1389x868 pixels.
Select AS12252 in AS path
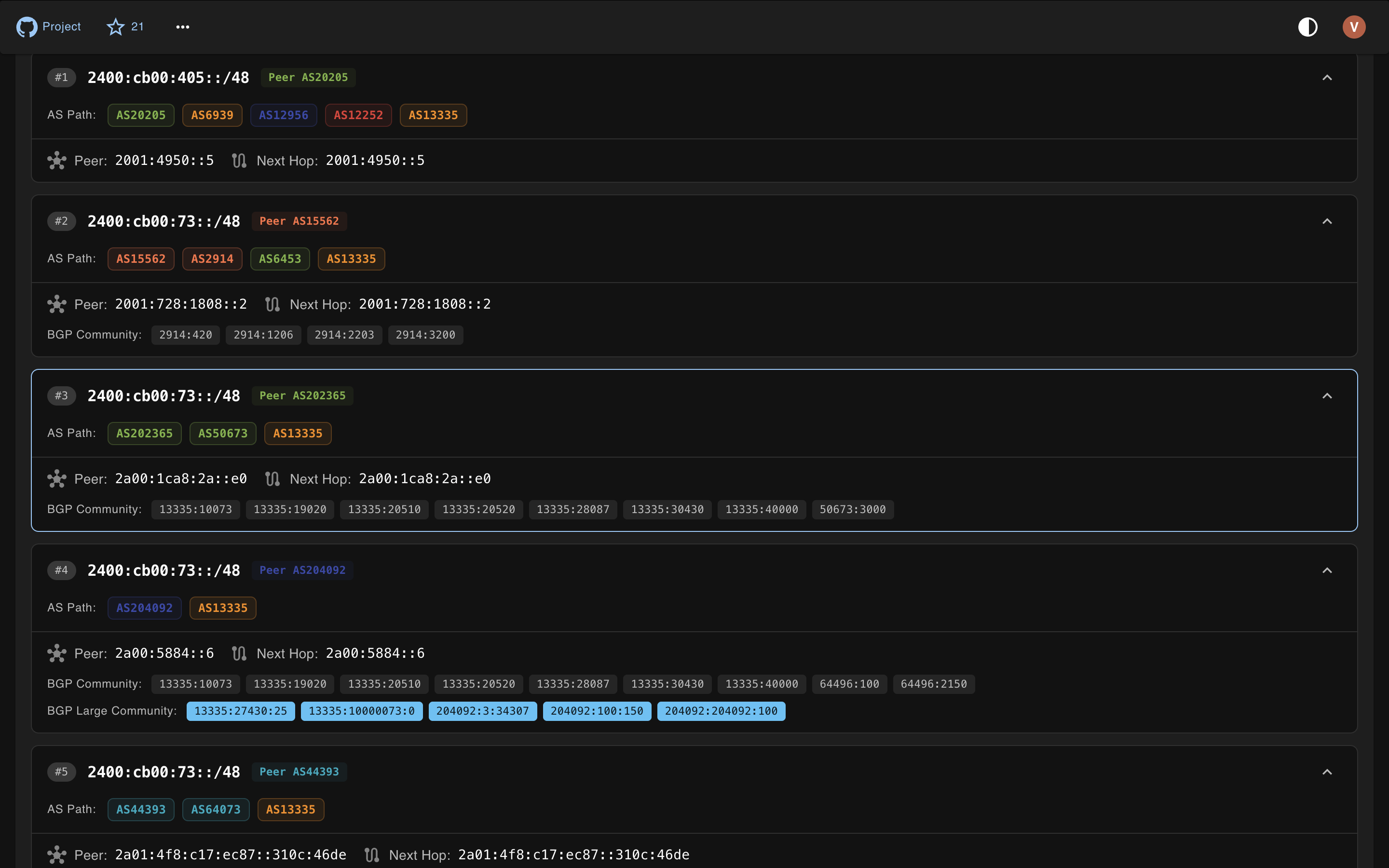click(x=358, y=115)
